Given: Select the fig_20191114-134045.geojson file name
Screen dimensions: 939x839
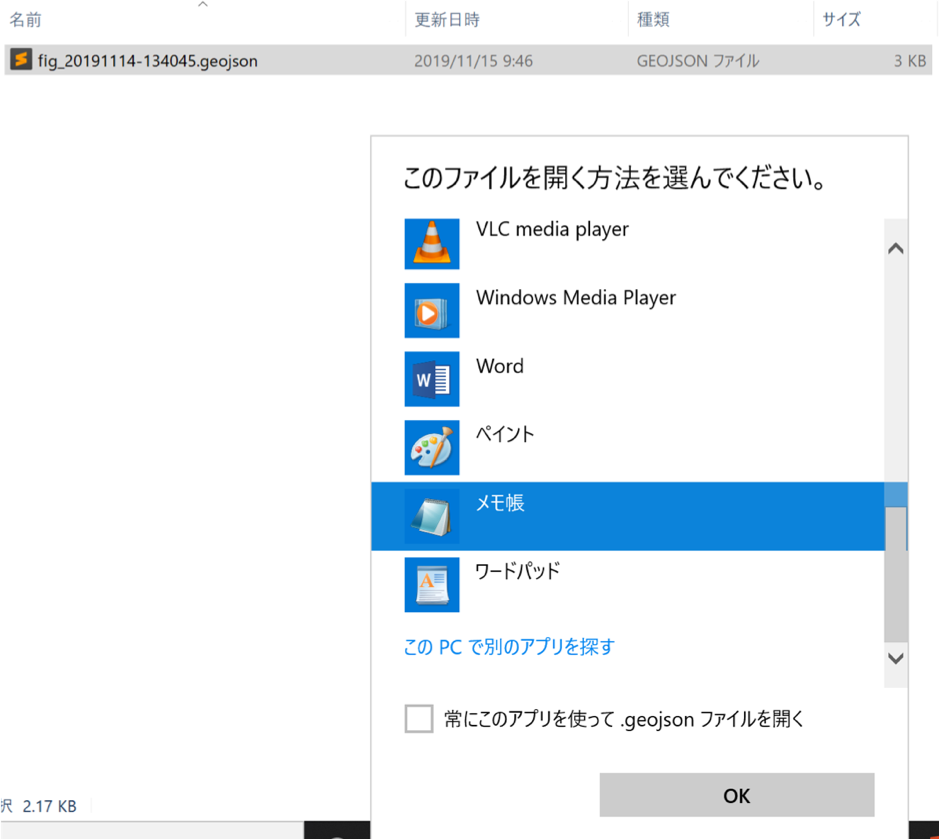Looking at the screenshot, I should [x=148, y=61].
